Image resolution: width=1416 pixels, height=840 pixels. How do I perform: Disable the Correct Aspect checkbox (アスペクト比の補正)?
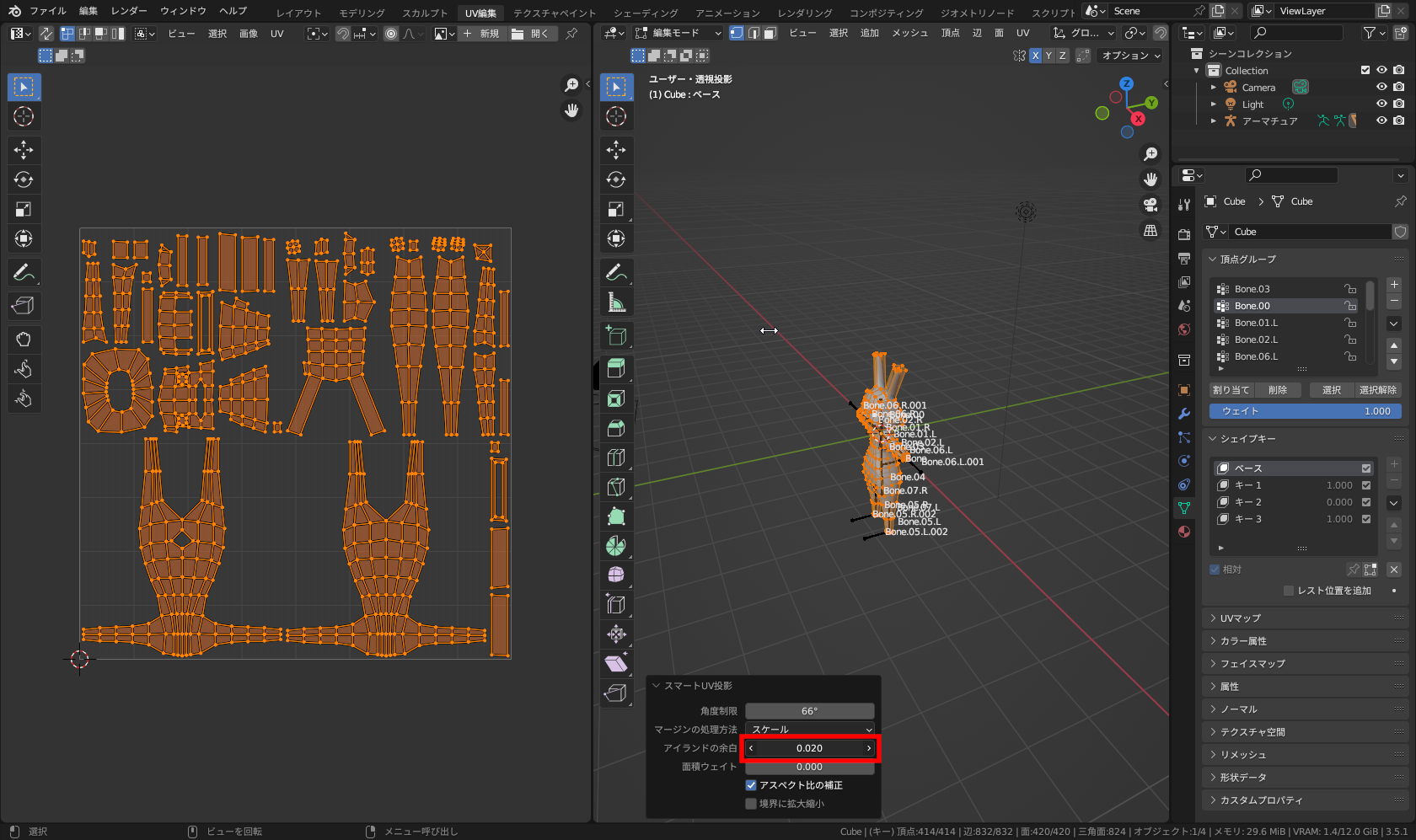(x=751, y=785)
